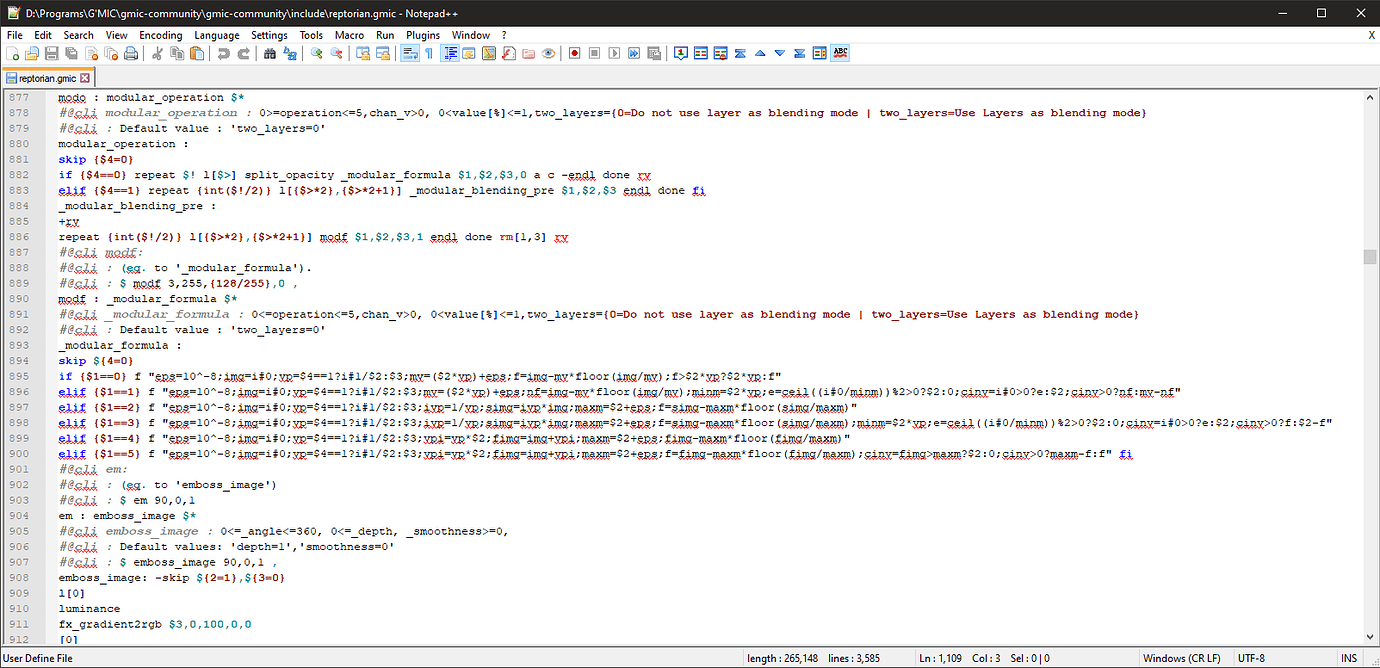The width and height of the screenshot is (1380, 668).
Task: Play the recorded macro
Action: 614,53
